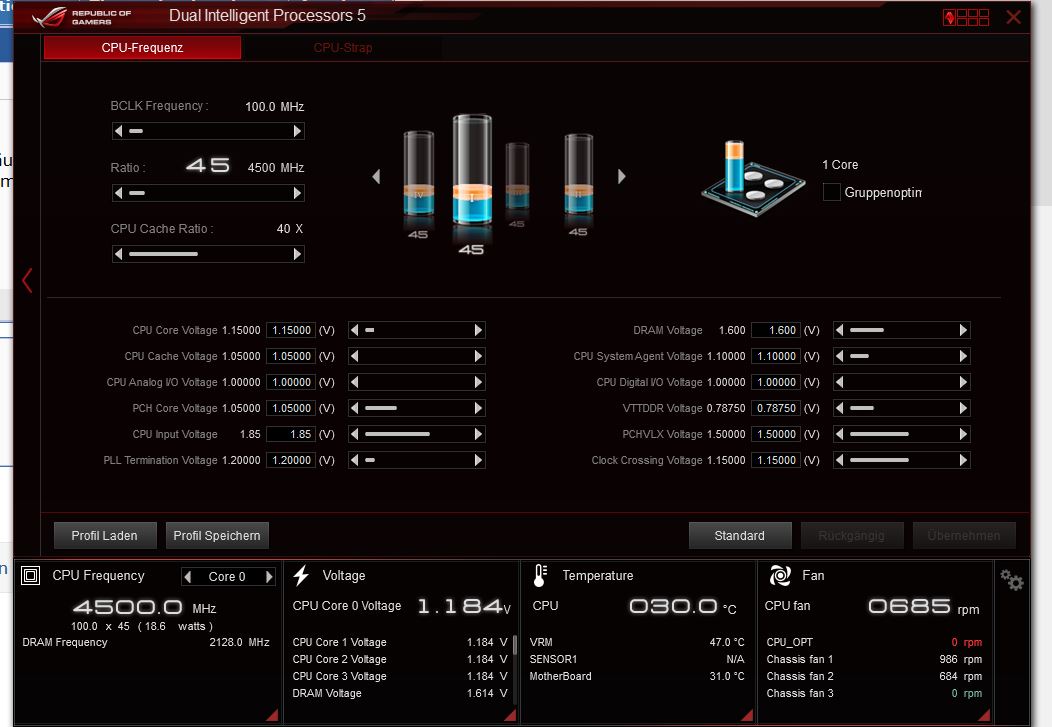Click the CPU Input Voltage slider track
The image size is (1052, 727).
coord(417,434)
